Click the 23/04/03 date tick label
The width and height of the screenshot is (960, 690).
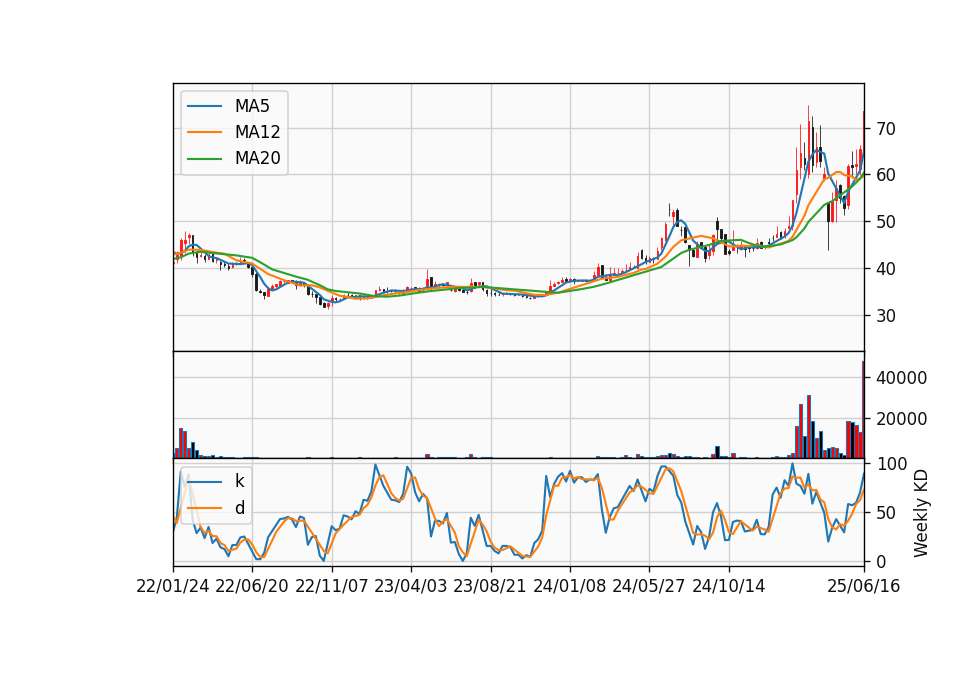point(410,586)
